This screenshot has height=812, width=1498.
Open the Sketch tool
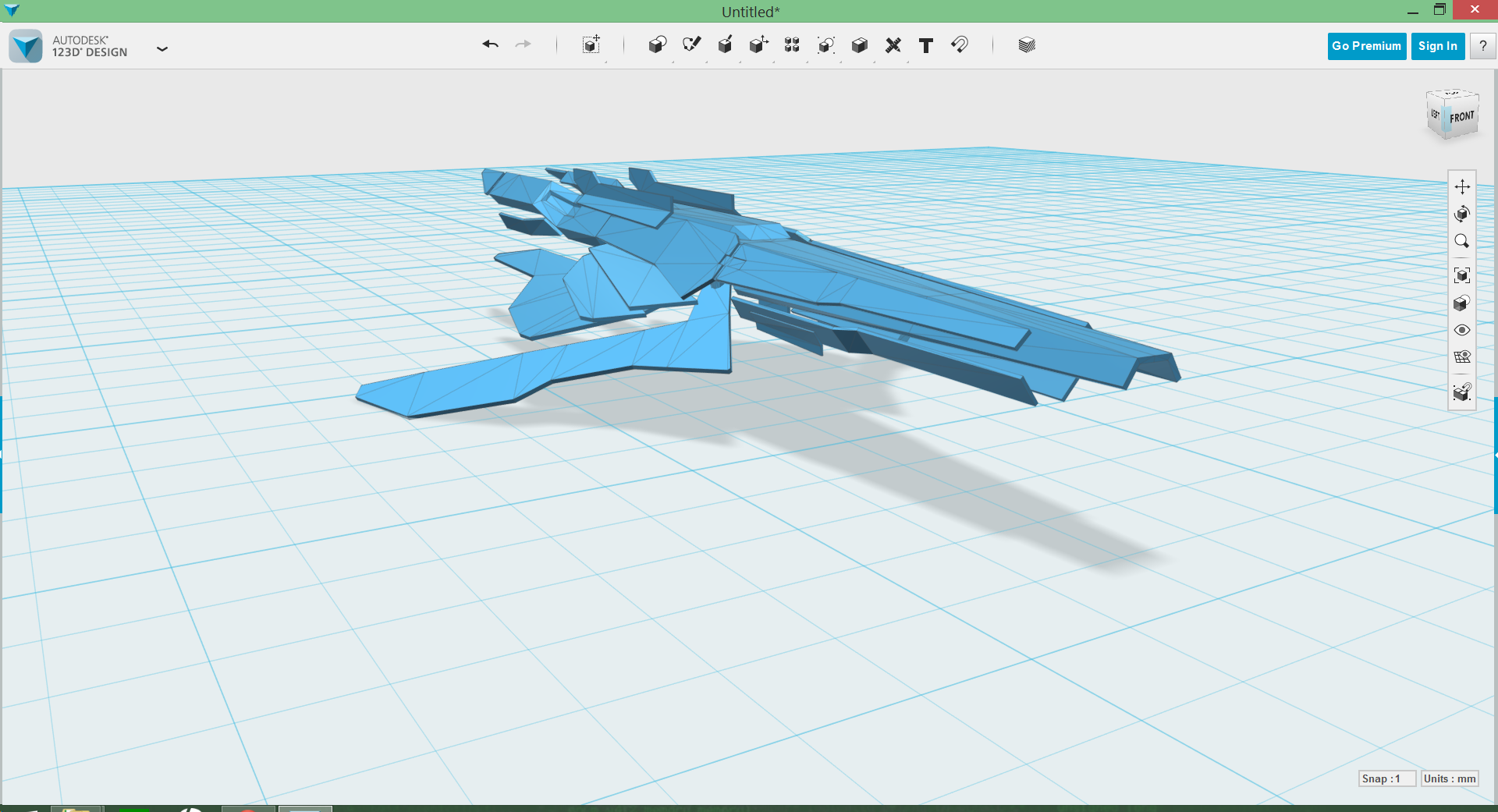[691, 44]
